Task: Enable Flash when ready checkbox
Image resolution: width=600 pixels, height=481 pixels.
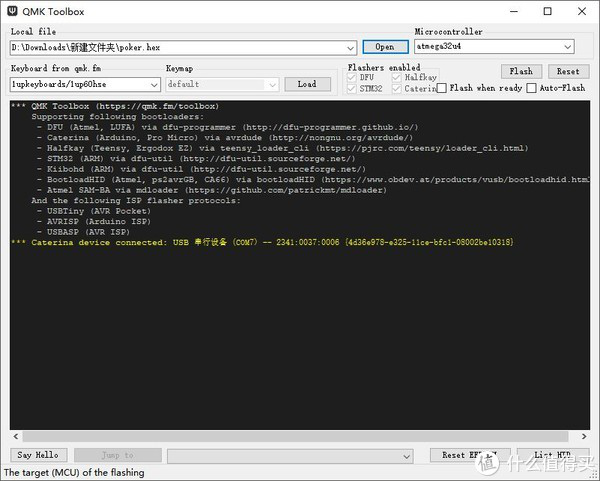Action: click(x=442, y=88)
